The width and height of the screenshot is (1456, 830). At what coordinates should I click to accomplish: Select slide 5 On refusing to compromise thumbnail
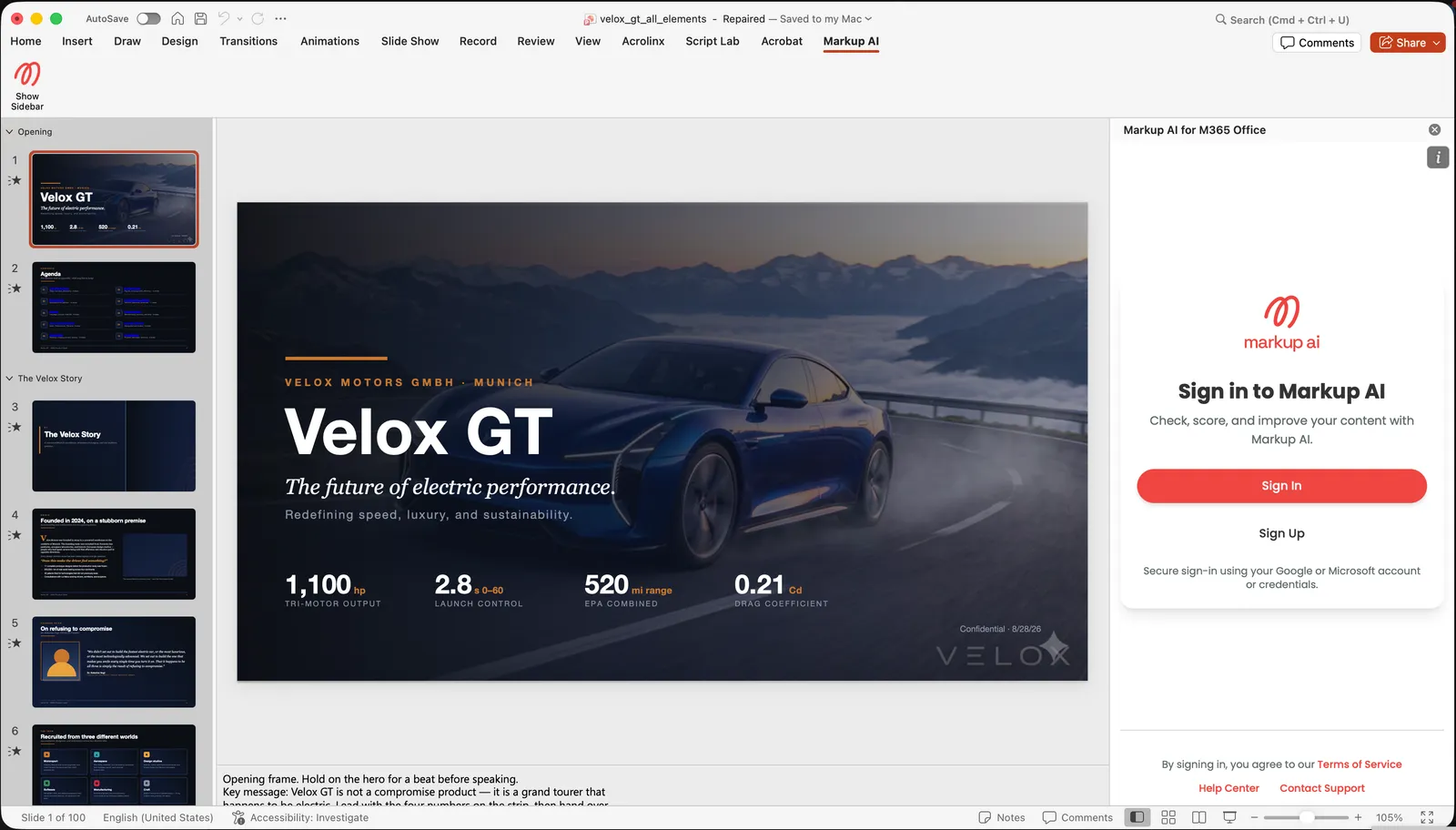click(x=114, y=662)
